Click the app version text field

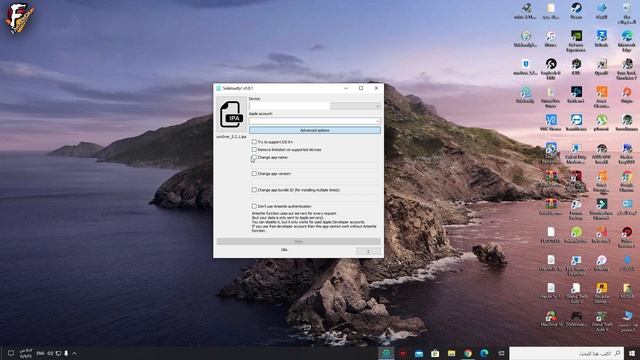coord(314,182)
